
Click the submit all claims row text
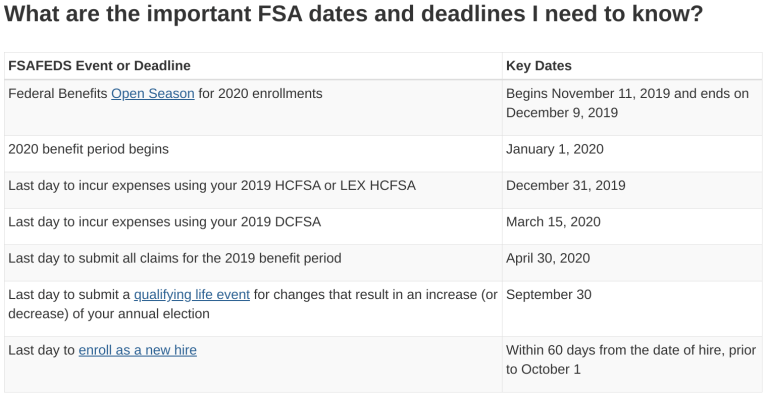tap(175, 258)
